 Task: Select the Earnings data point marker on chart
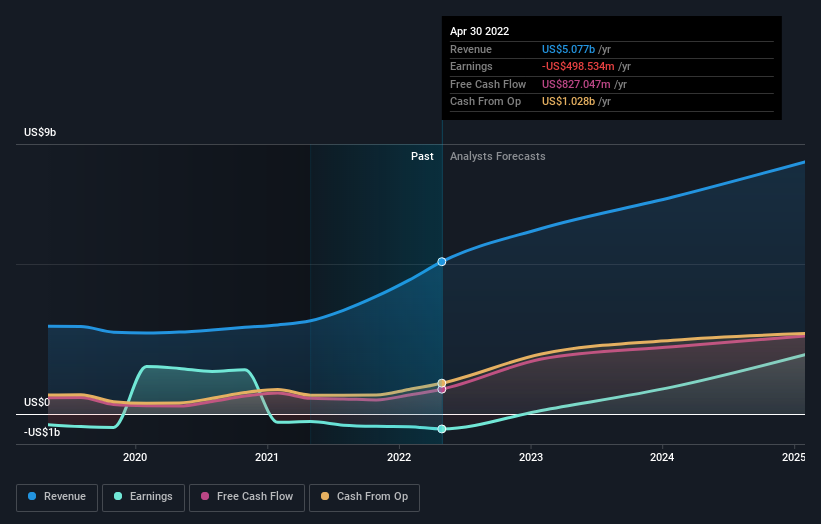point(442,429)
